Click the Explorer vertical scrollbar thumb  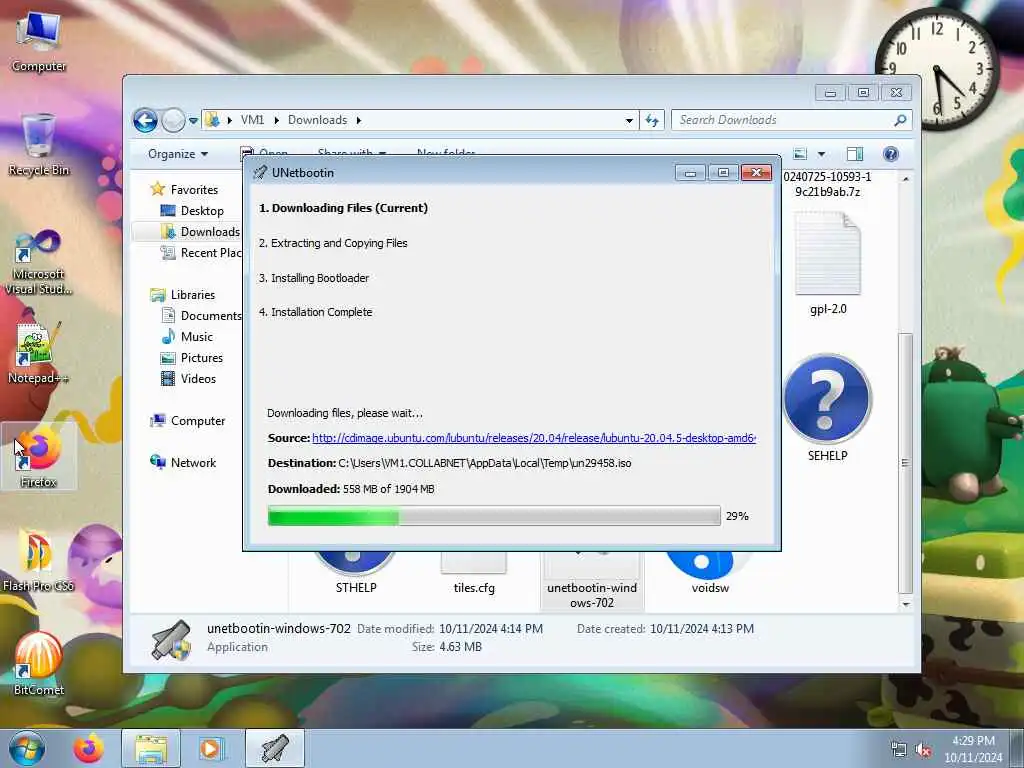tap(905, 463)
